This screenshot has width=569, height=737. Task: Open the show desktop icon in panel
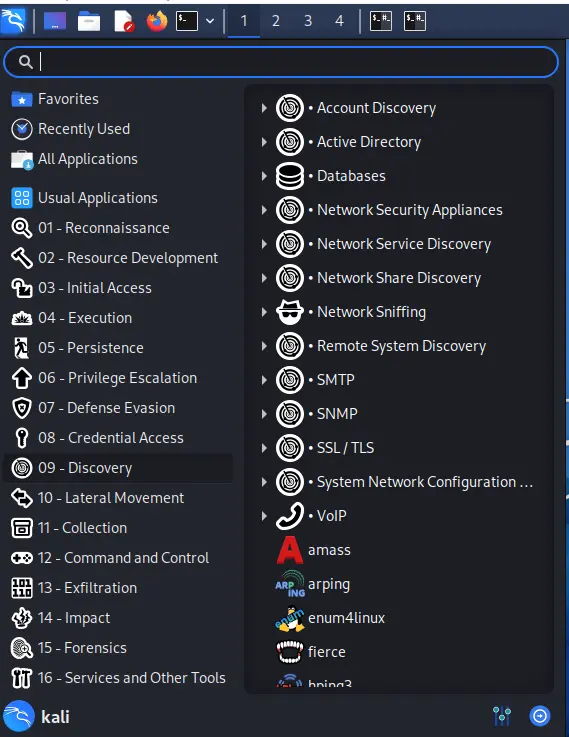click(55, 21)
